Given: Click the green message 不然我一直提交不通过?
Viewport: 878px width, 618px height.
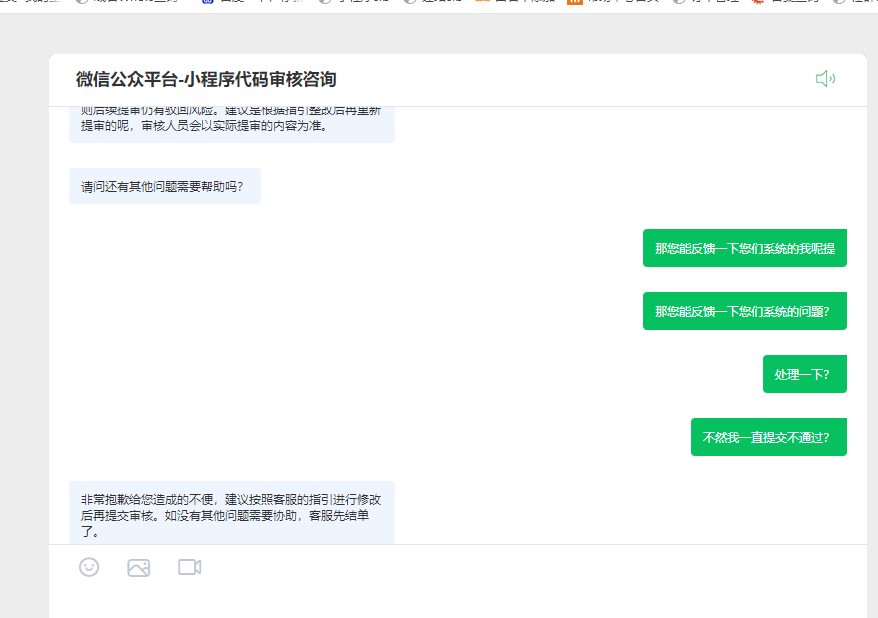Looking at the screenshot, I should click(769, 437).
